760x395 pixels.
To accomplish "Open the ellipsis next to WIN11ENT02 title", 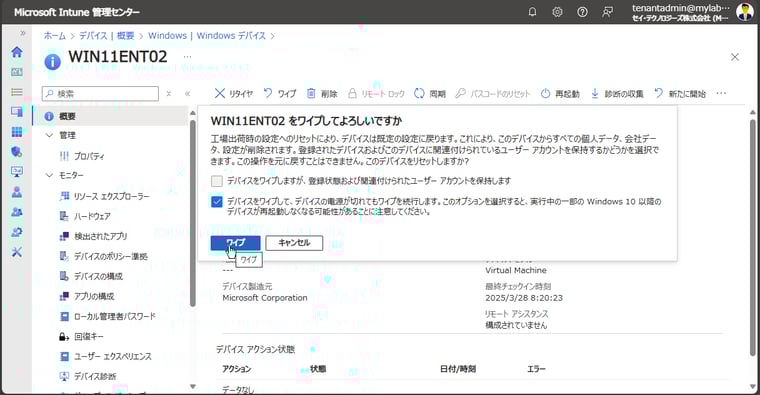I will (x=187, y=57).
